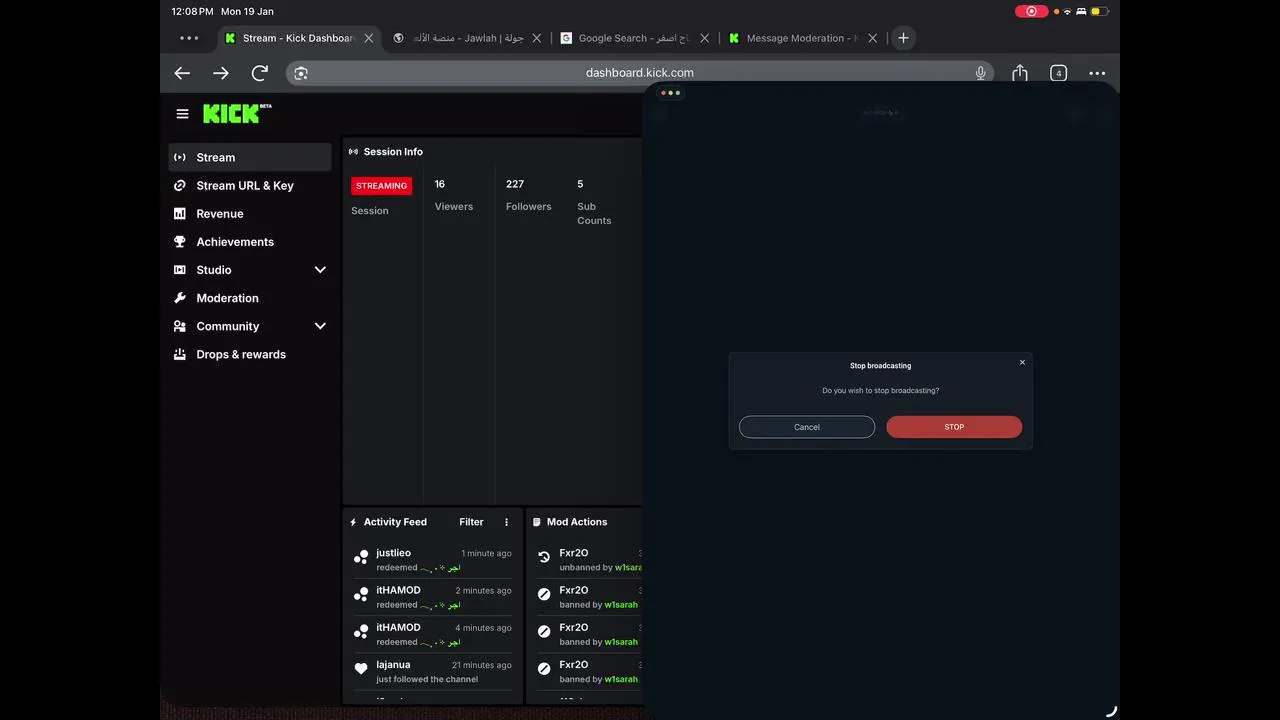Screen dimensions: 1280x720
Task: Click the clock showing 12:08 PM
Action: [193, 11]
